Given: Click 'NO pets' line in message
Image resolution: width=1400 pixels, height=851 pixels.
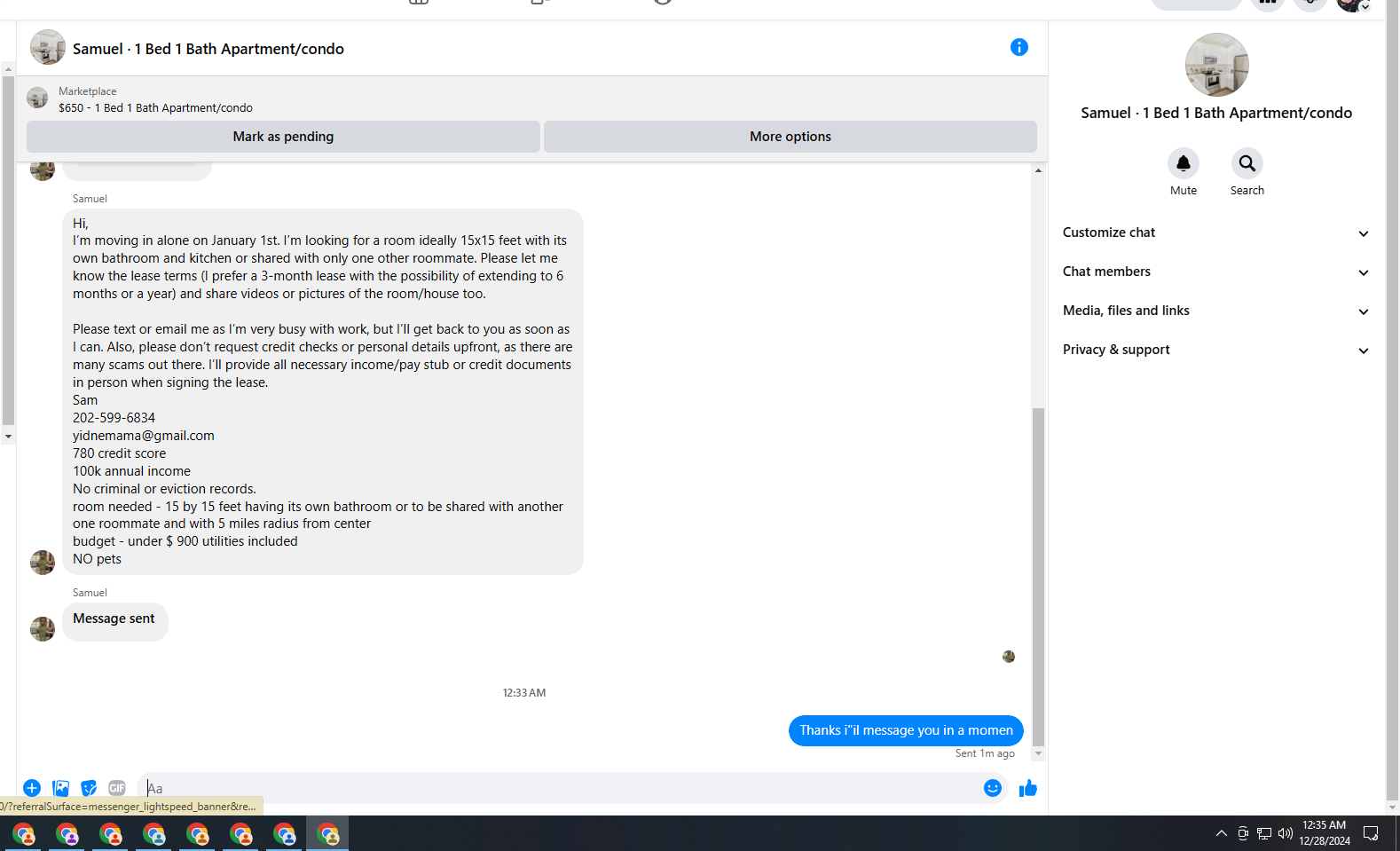Looking at the screenshot, I should pyautogui.click(x=97, y=559).
